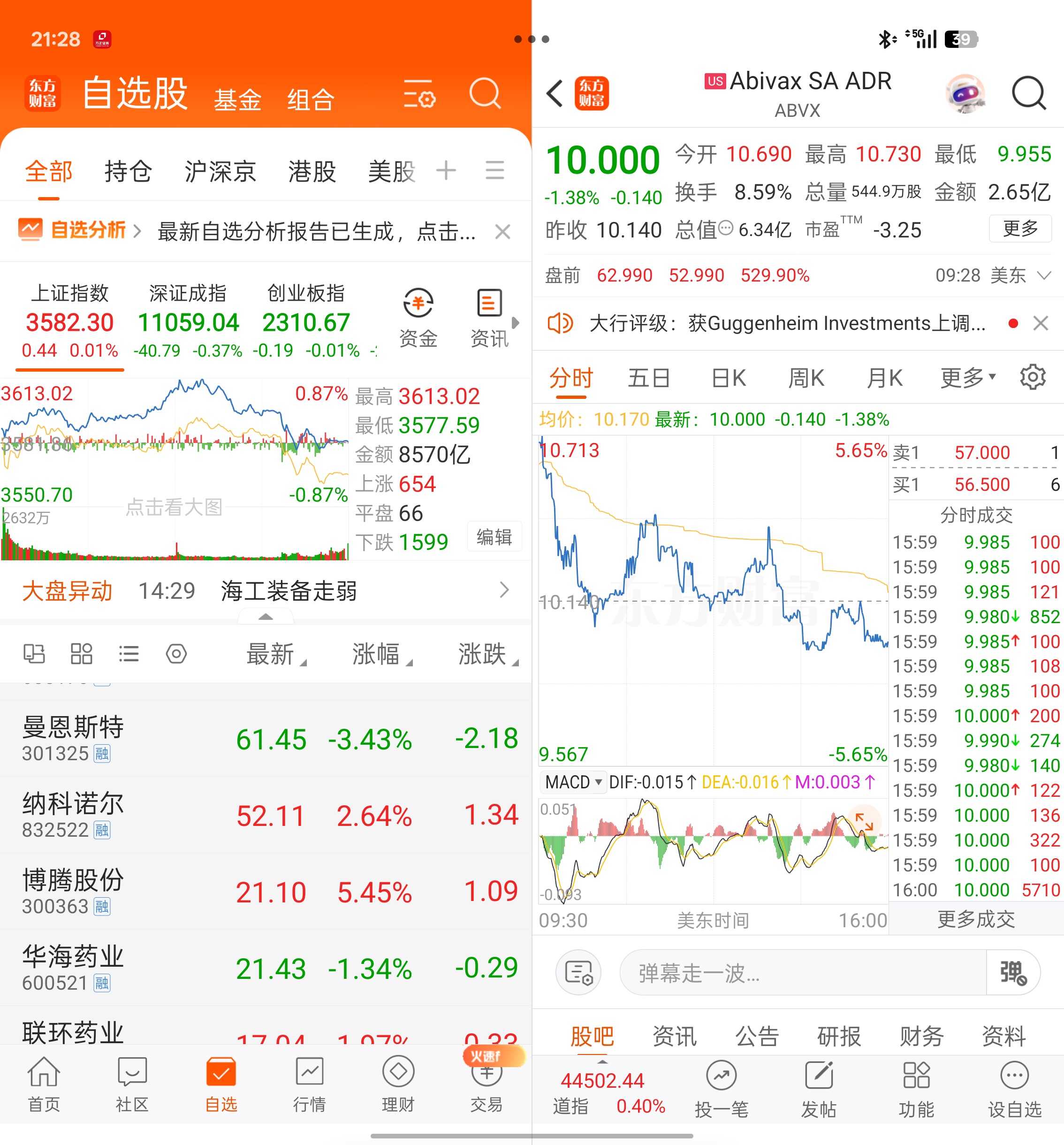Tap 发帖 to write a post

pos(818,1090)
